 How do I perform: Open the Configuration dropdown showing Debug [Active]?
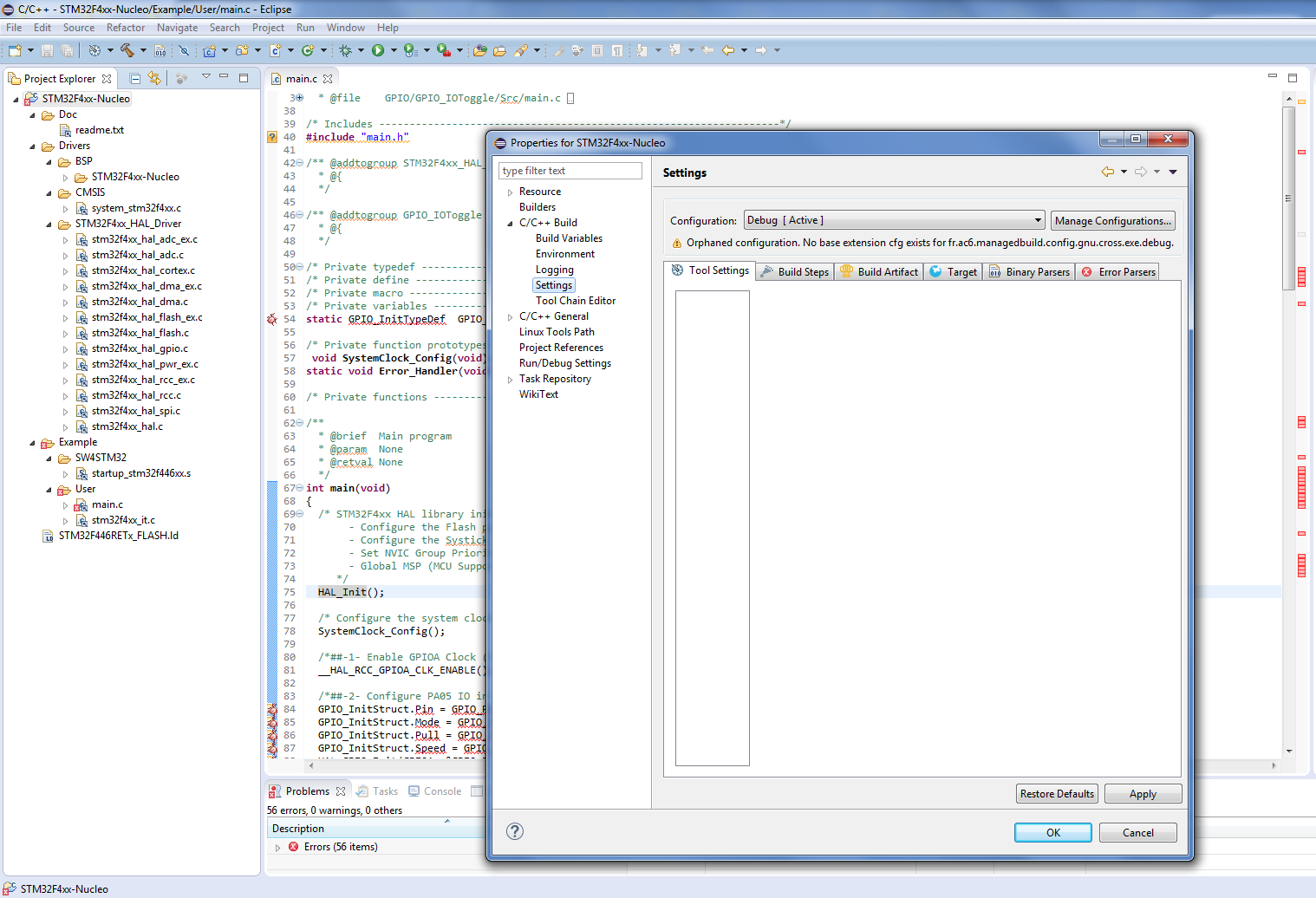(x=894, y=220)
